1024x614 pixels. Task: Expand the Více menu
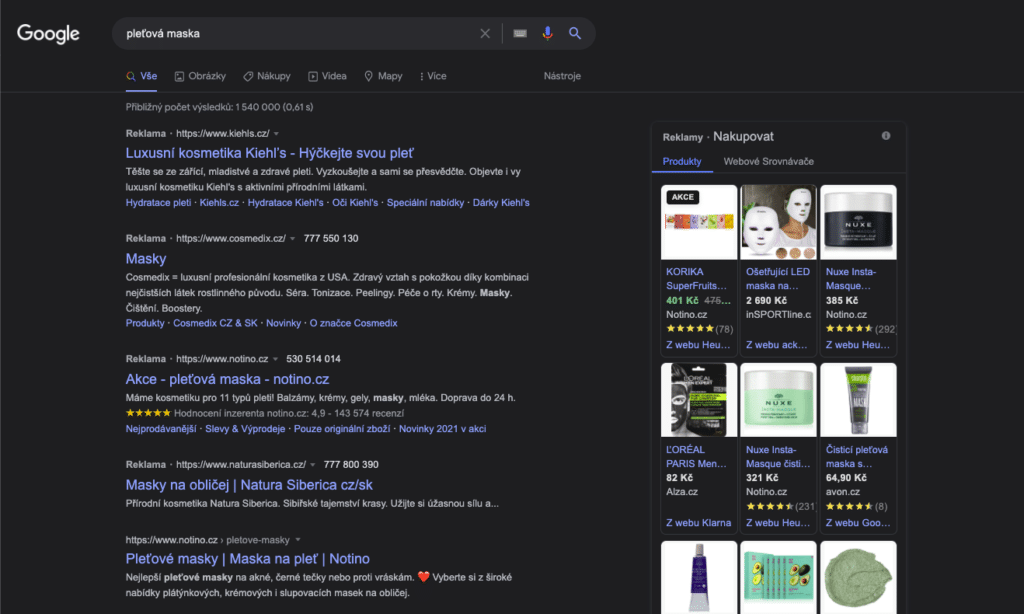[x=433, y=76]
